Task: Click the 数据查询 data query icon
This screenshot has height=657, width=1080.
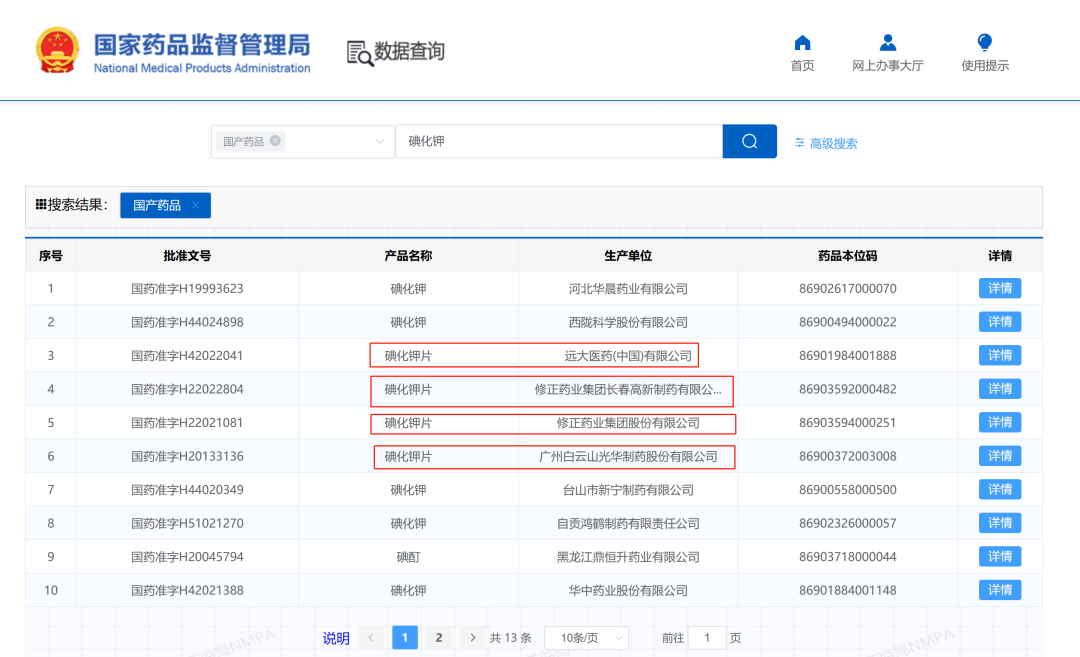Action: [358, 54]
